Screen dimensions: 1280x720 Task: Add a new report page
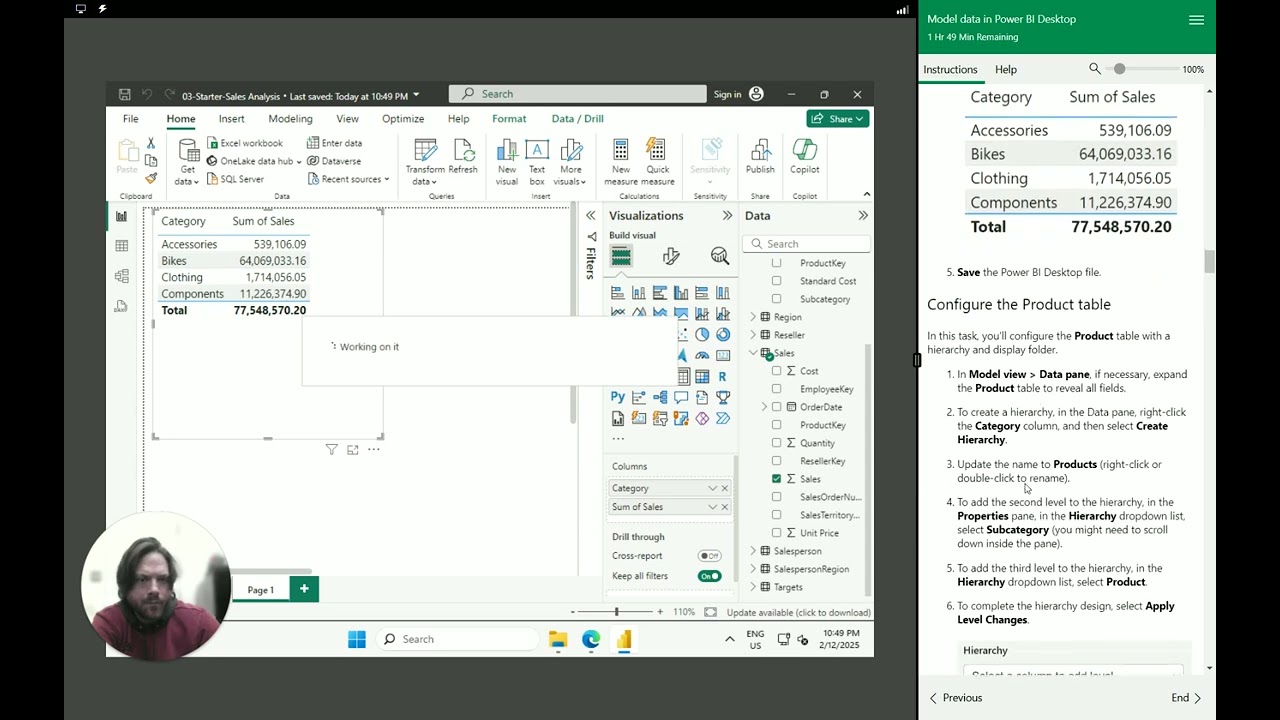tap(304, 589)
